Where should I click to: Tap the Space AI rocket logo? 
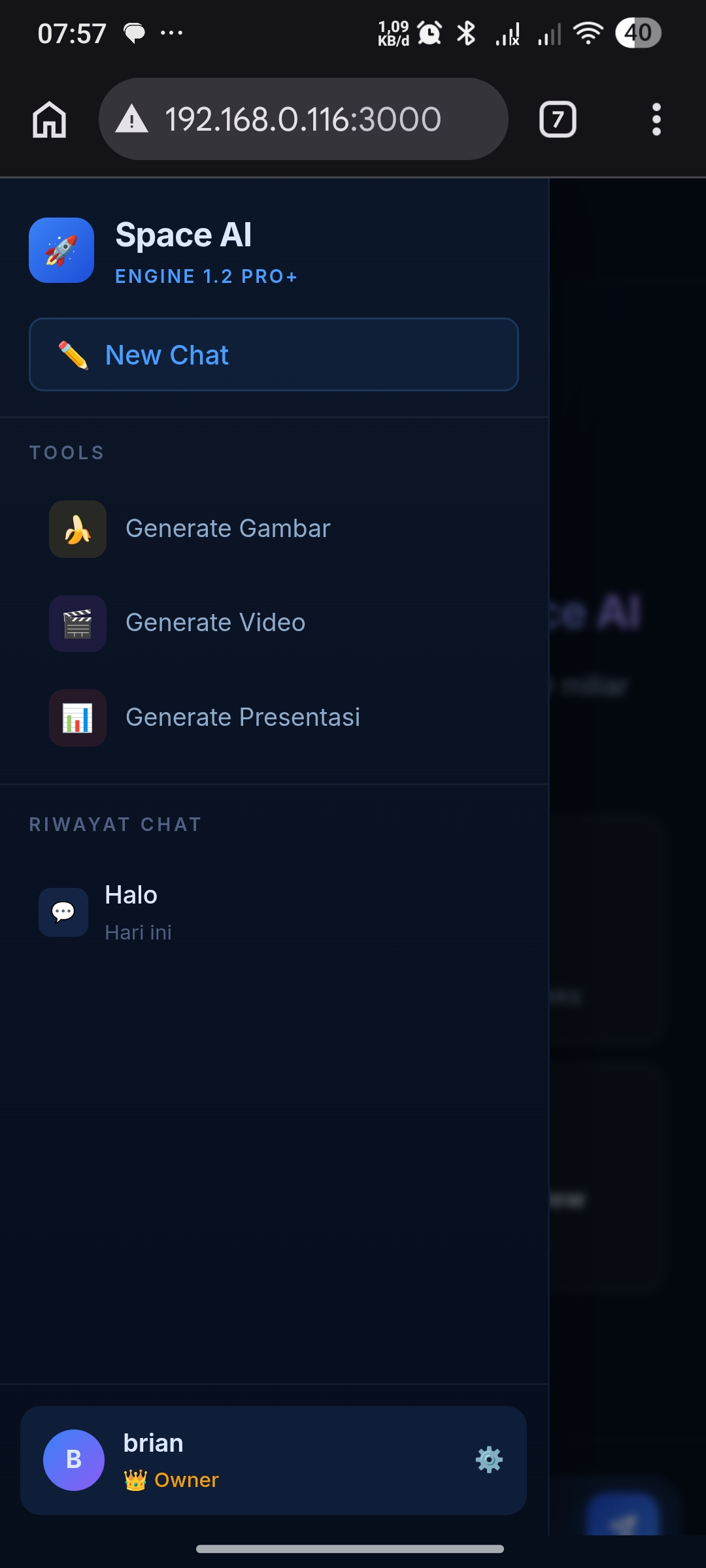pos(61,250)
